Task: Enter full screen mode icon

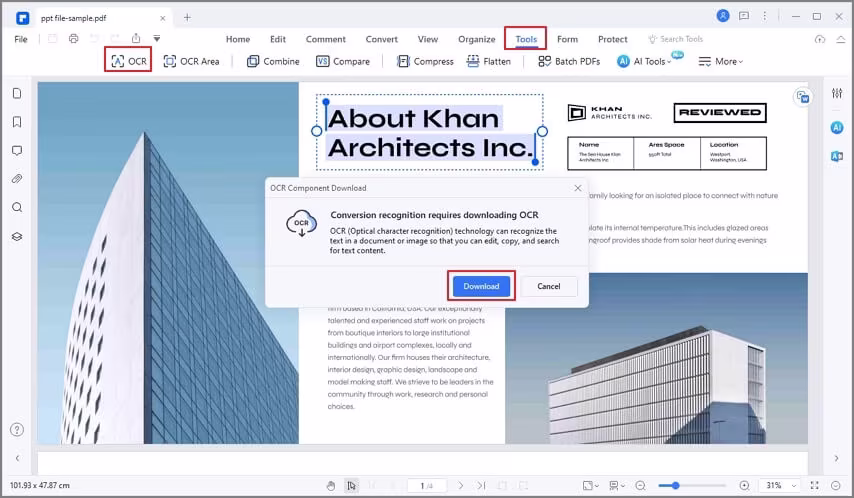Action: (815, 485)
